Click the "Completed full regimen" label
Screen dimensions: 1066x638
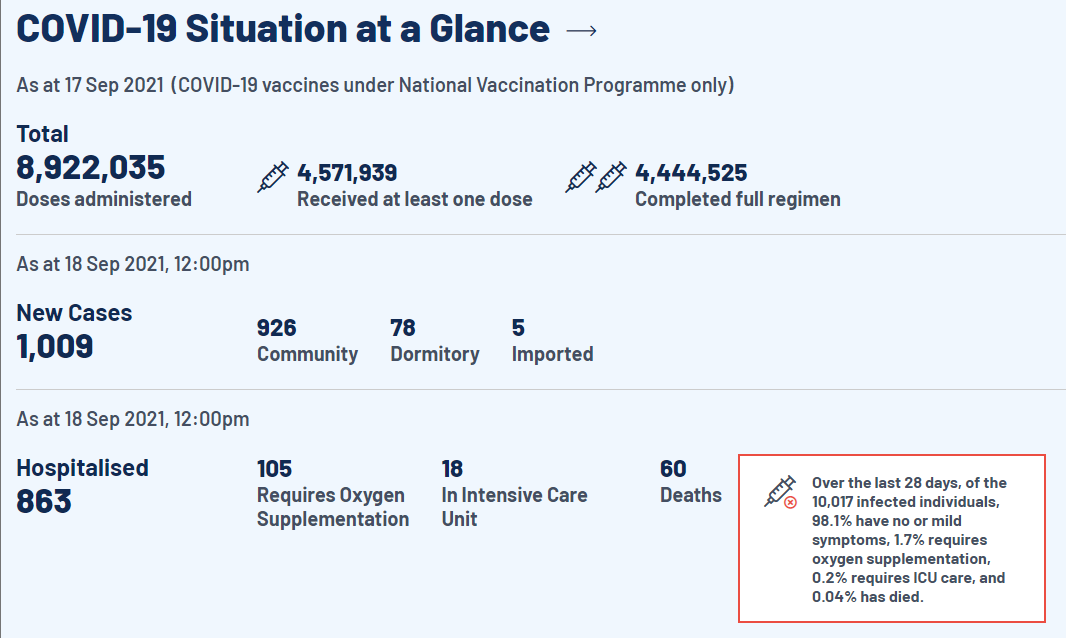737,199
